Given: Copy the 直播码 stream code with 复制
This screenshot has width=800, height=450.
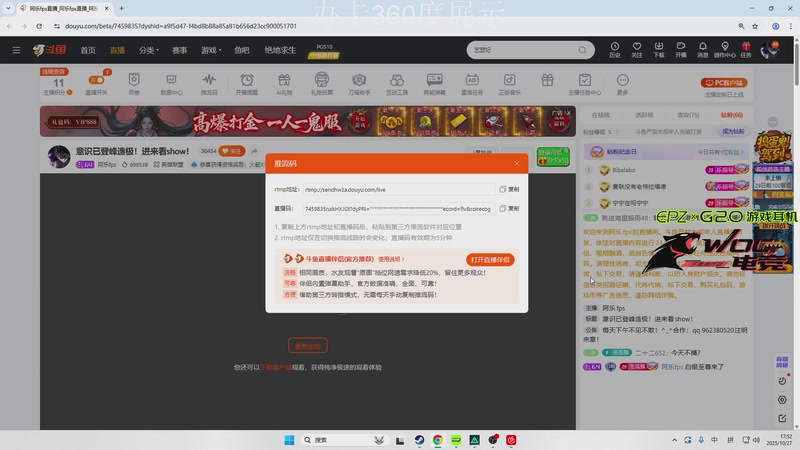Looking at the screenshot, I should point(509,209).
